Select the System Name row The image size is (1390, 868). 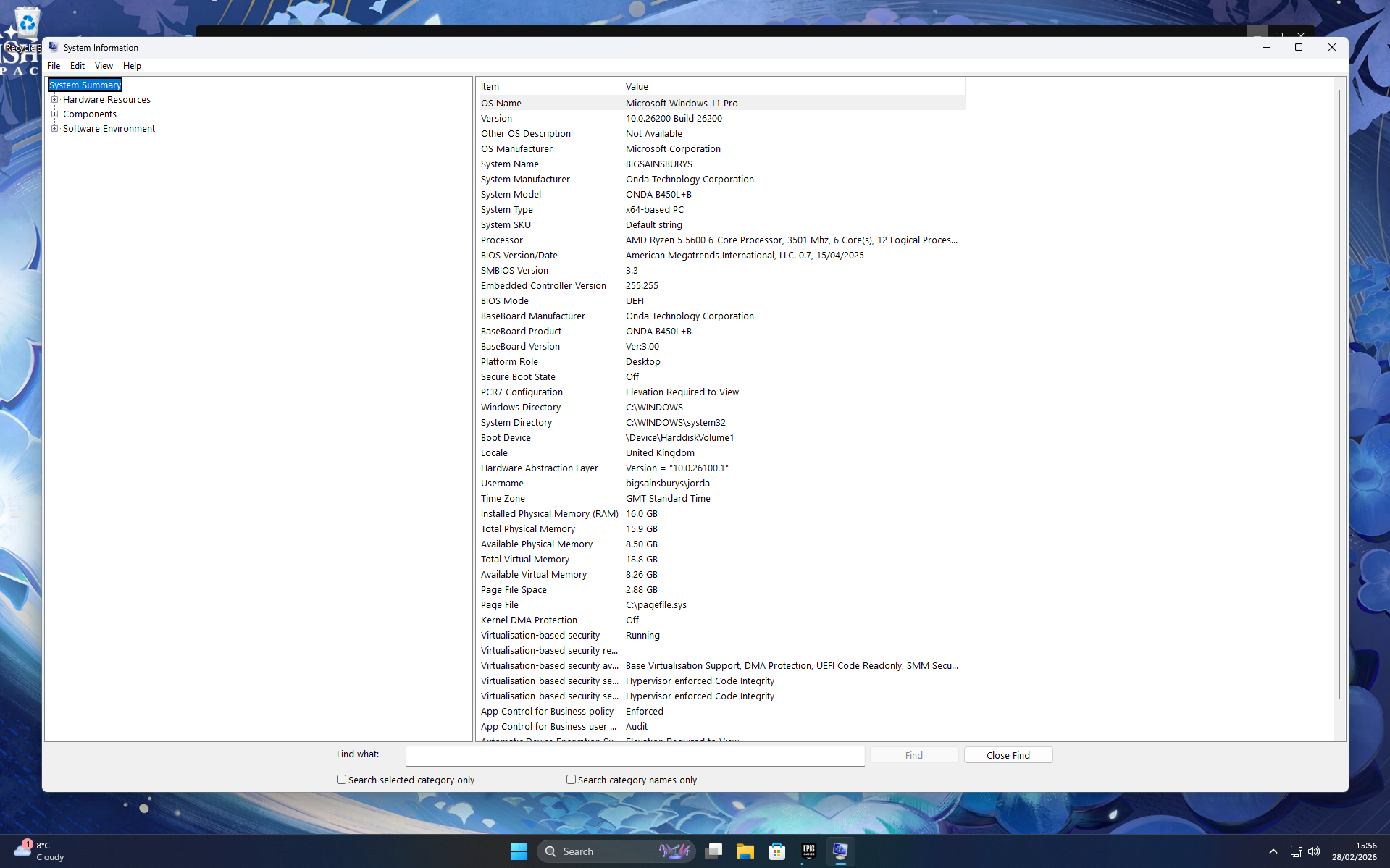[721, 164]
